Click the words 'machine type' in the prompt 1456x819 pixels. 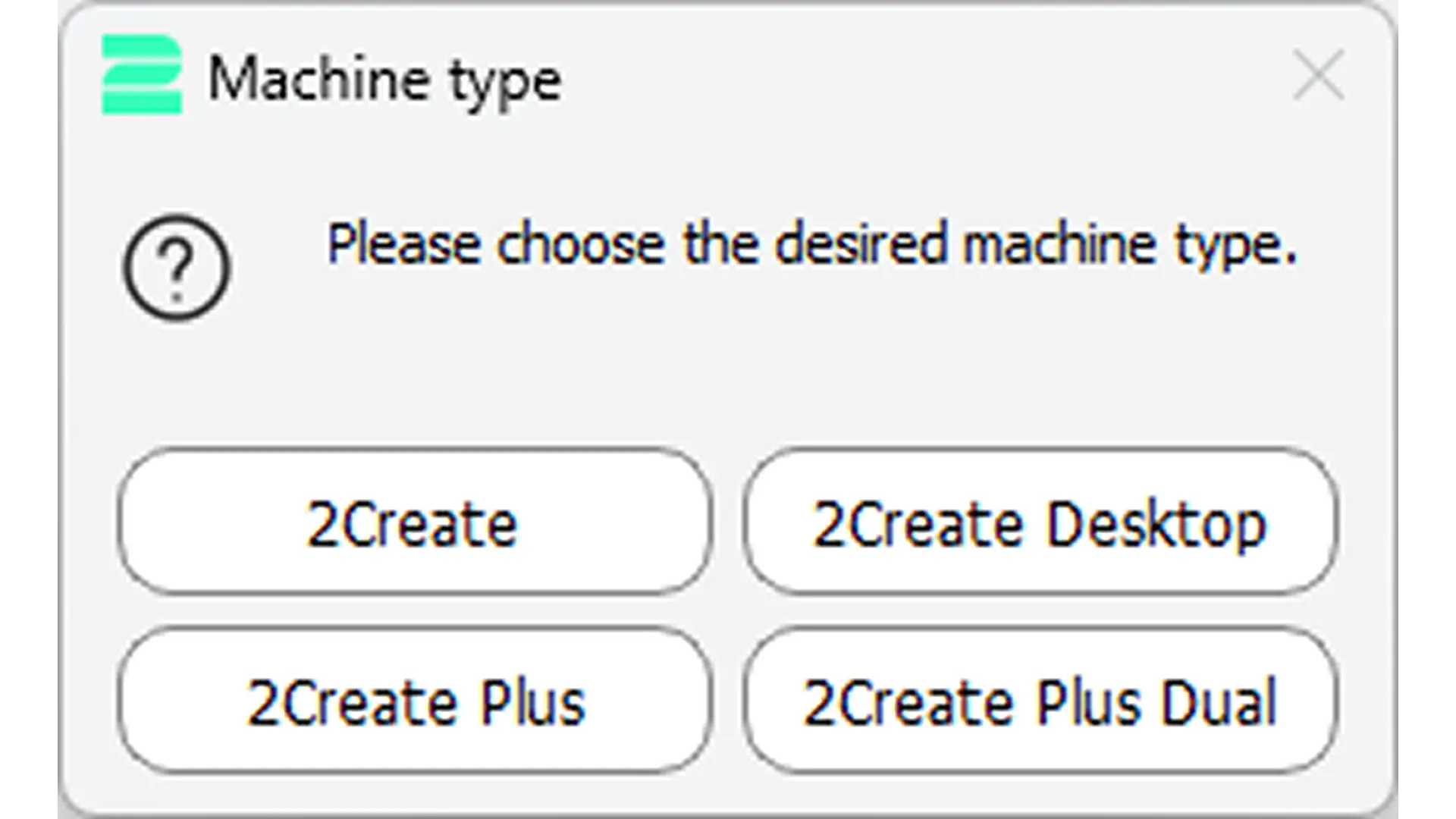point(1130,245)
